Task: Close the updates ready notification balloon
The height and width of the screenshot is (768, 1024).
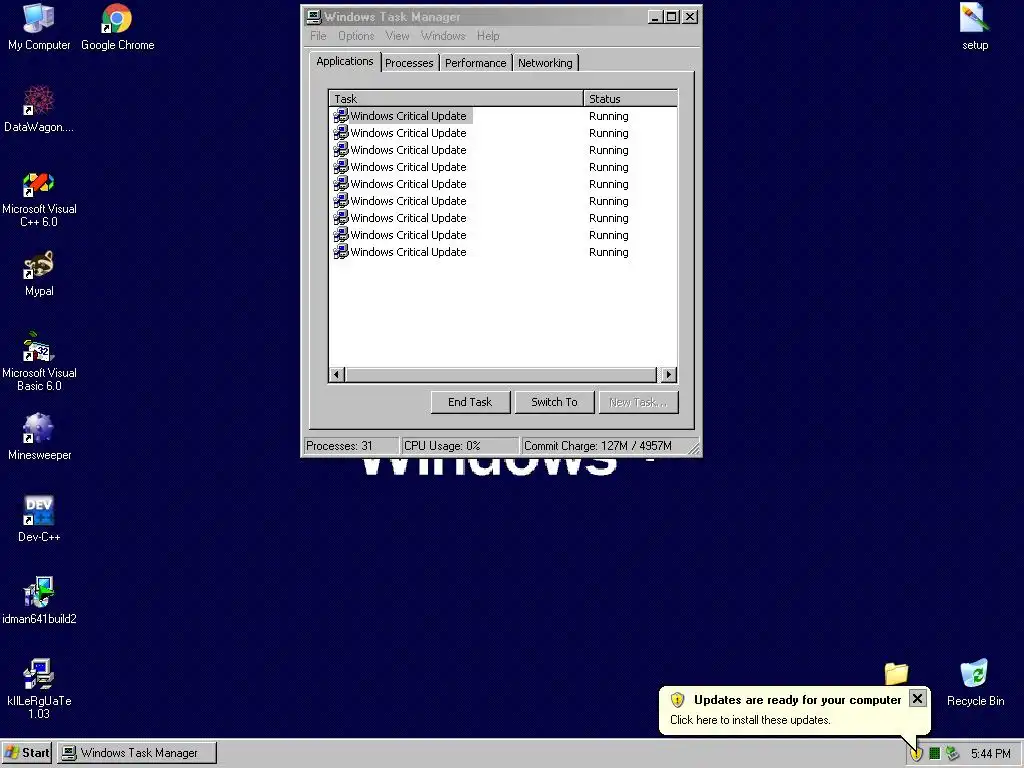Action: [x=917, y=699]
